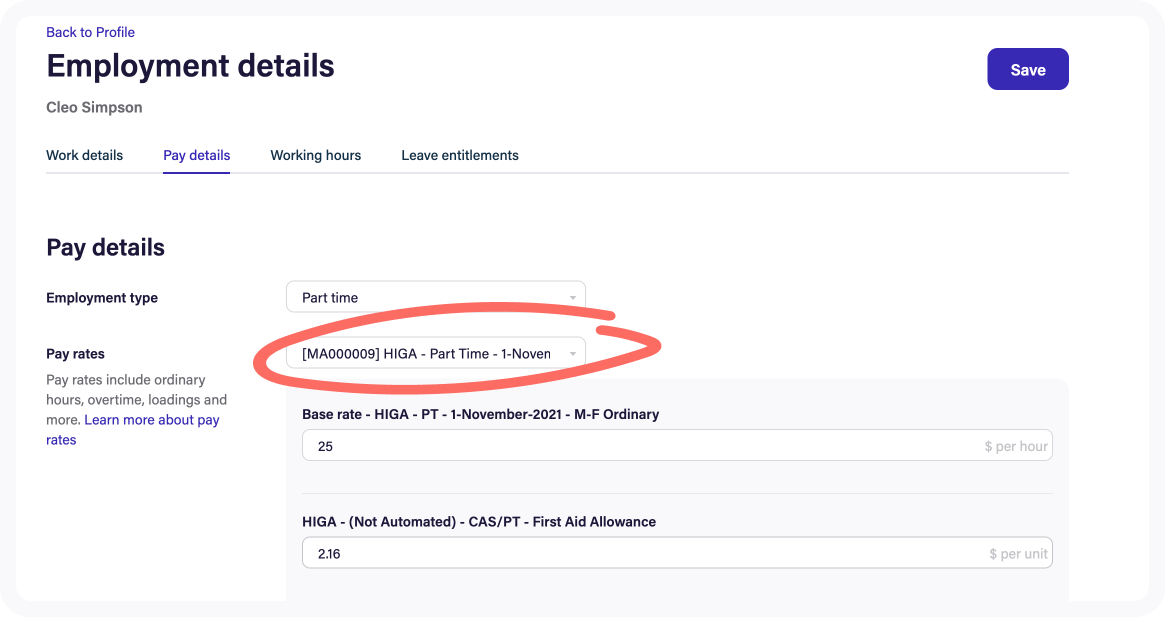Expand the Pay rates HIGA dropdown
The width and height of the screenshot is (1165, 617).
[425, 353]
